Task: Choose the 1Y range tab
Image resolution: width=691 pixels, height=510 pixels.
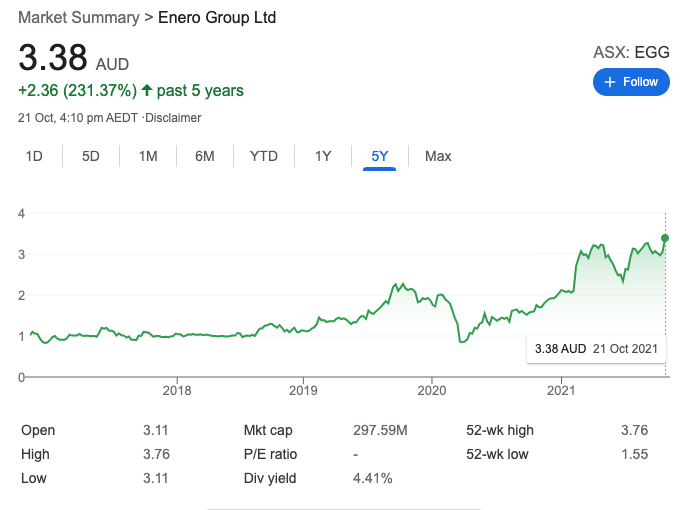Action: tap(323, 156)
